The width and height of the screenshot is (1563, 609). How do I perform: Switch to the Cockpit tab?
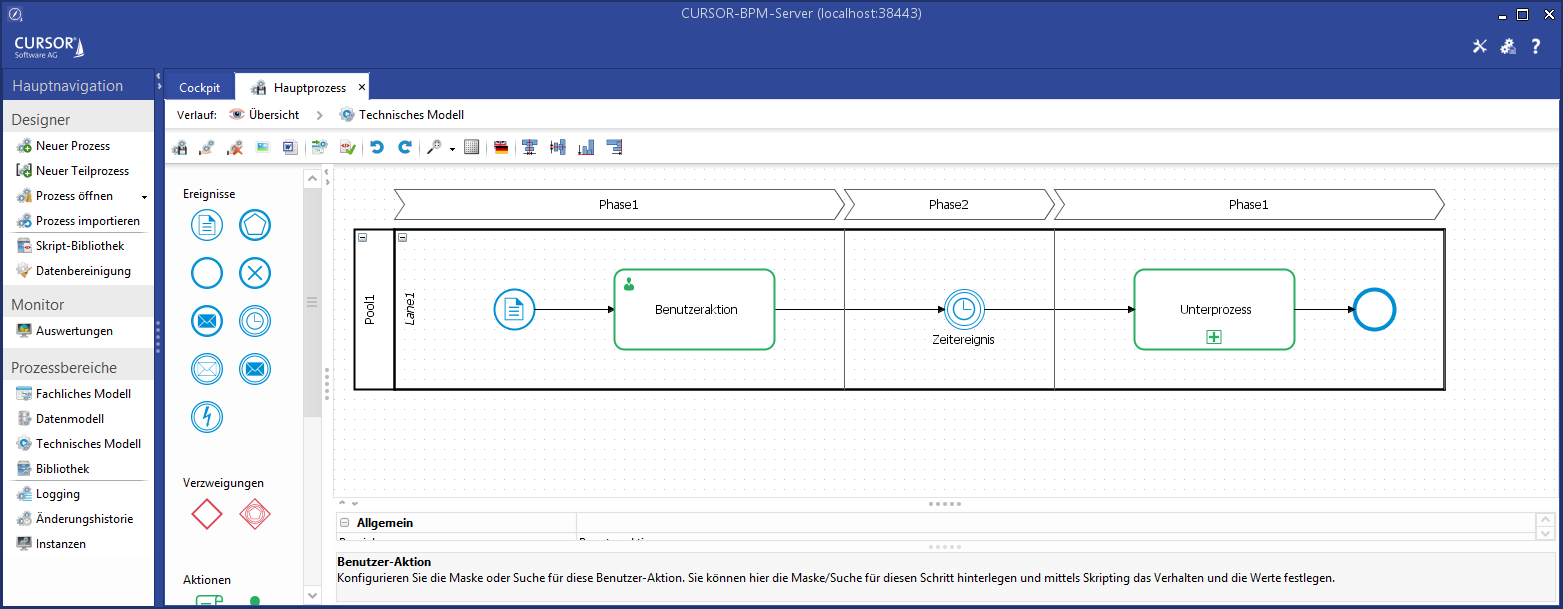[x=199, y=88]
